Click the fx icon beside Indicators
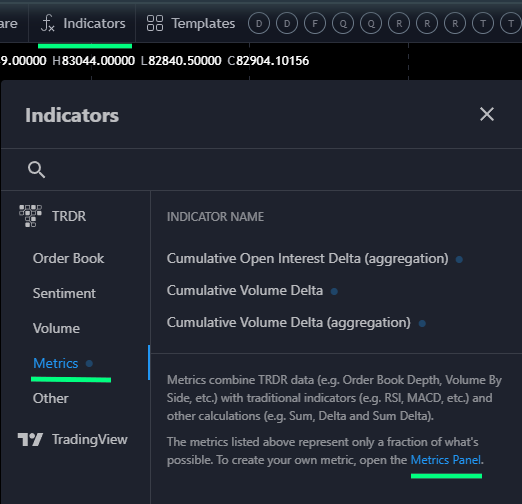522x504 pixels. [x=47, y=23]
